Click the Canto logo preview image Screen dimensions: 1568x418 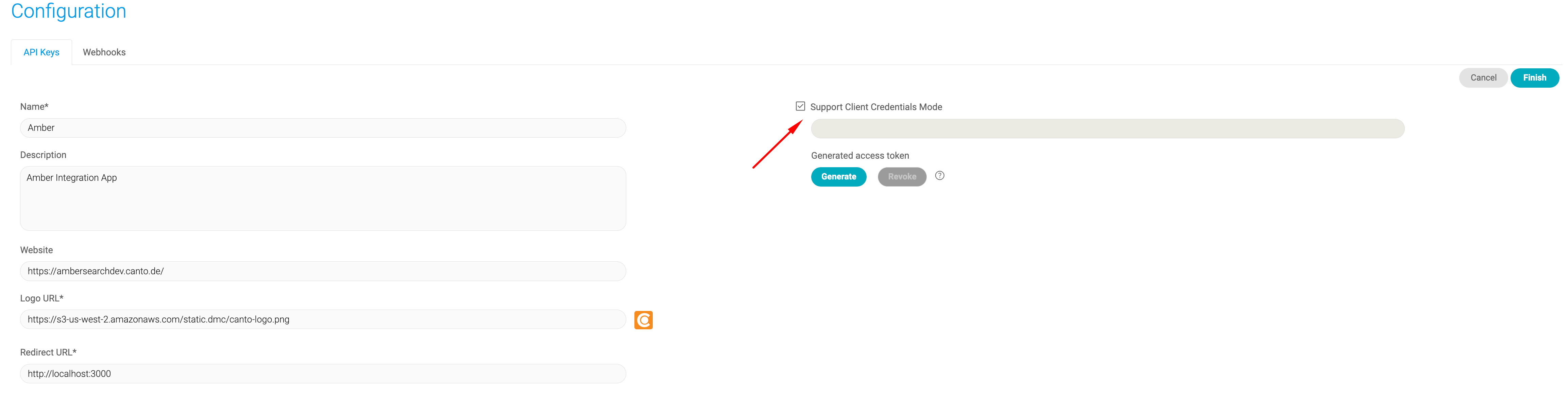pos(643,320)
